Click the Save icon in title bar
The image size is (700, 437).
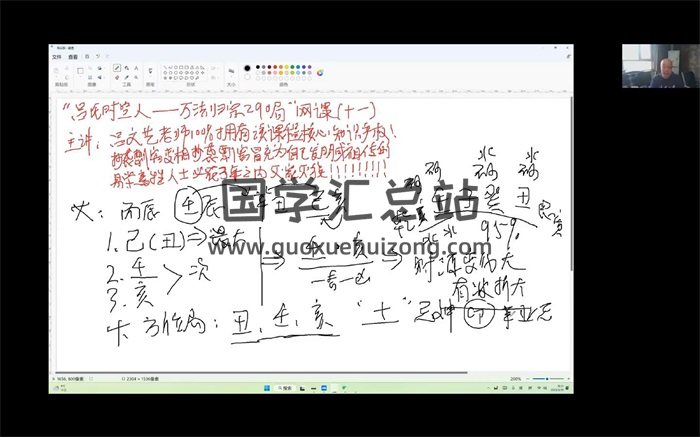point(87,57)
